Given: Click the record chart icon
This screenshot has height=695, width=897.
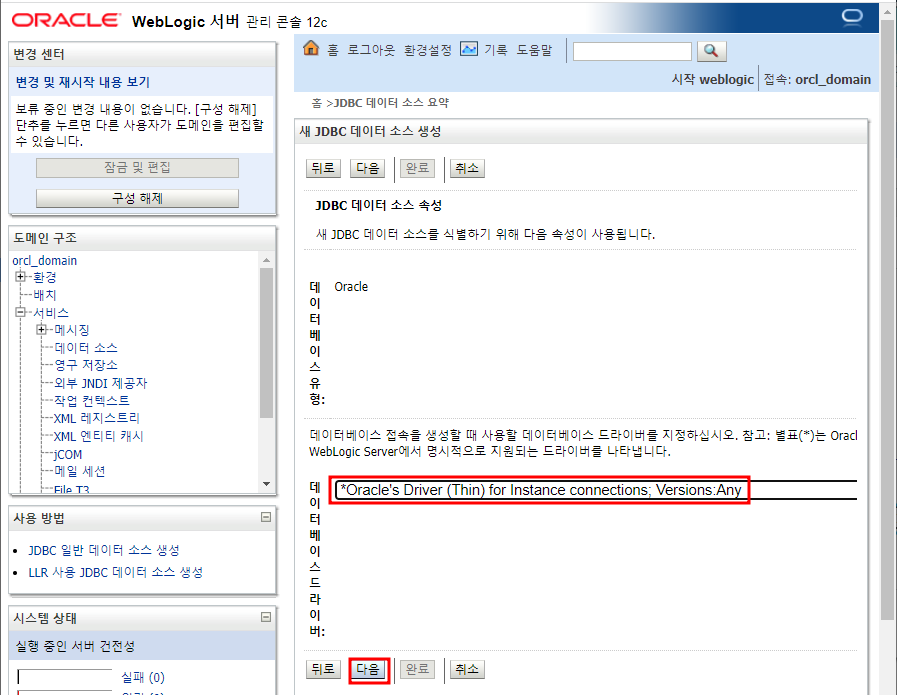Looking at the screenshot, I should (469, 49).
